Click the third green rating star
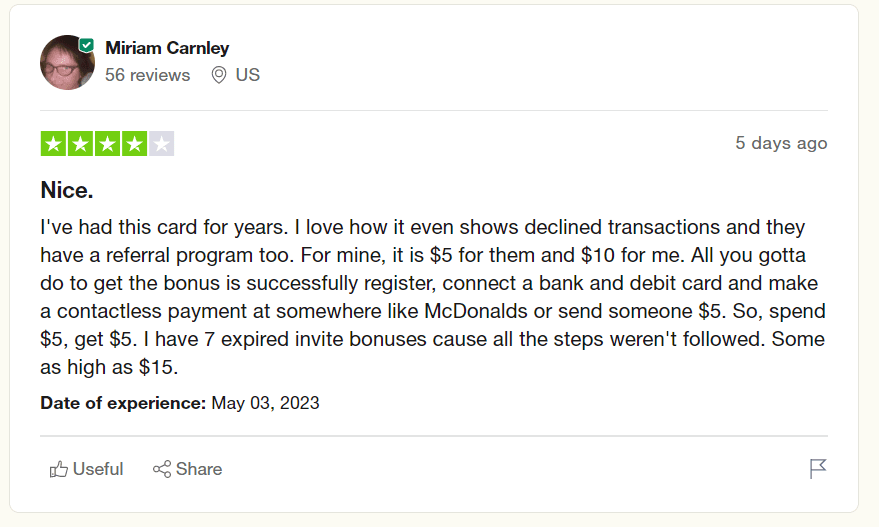Screen dimensions: 879x527 coord(107,144)
